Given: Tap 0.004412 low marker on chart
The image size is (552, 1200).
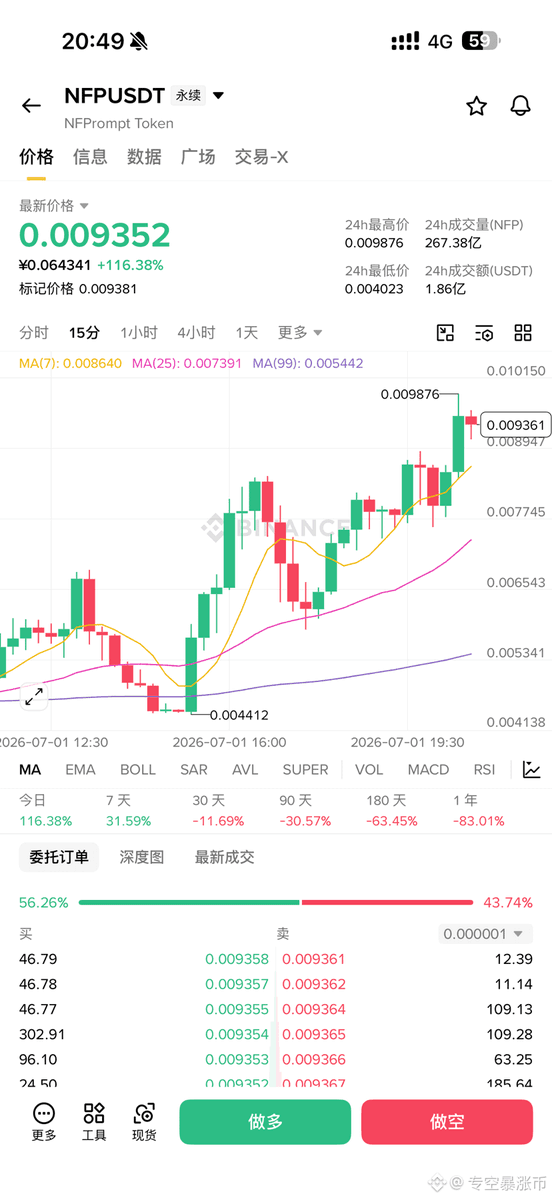Looking at the screenshot, I should [239, 715].
